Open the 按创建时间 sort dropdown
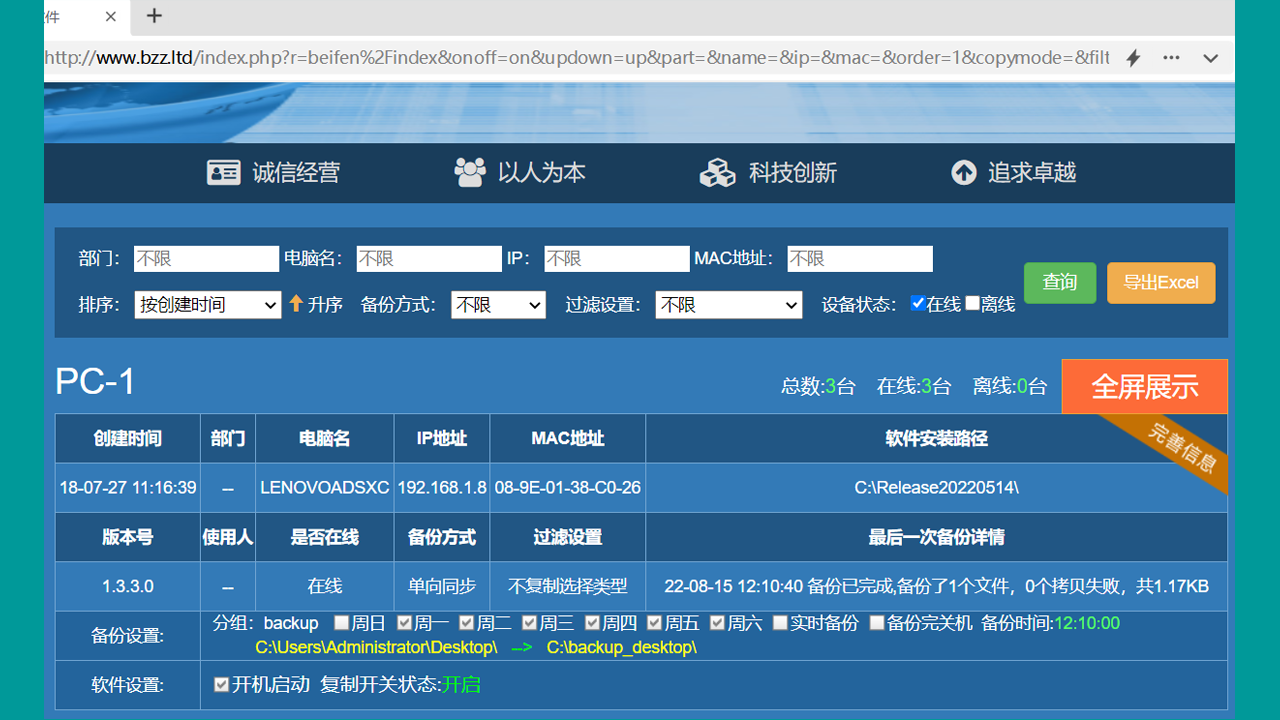This screenshot has height=720, width=1280. click(x=207, y=304)
